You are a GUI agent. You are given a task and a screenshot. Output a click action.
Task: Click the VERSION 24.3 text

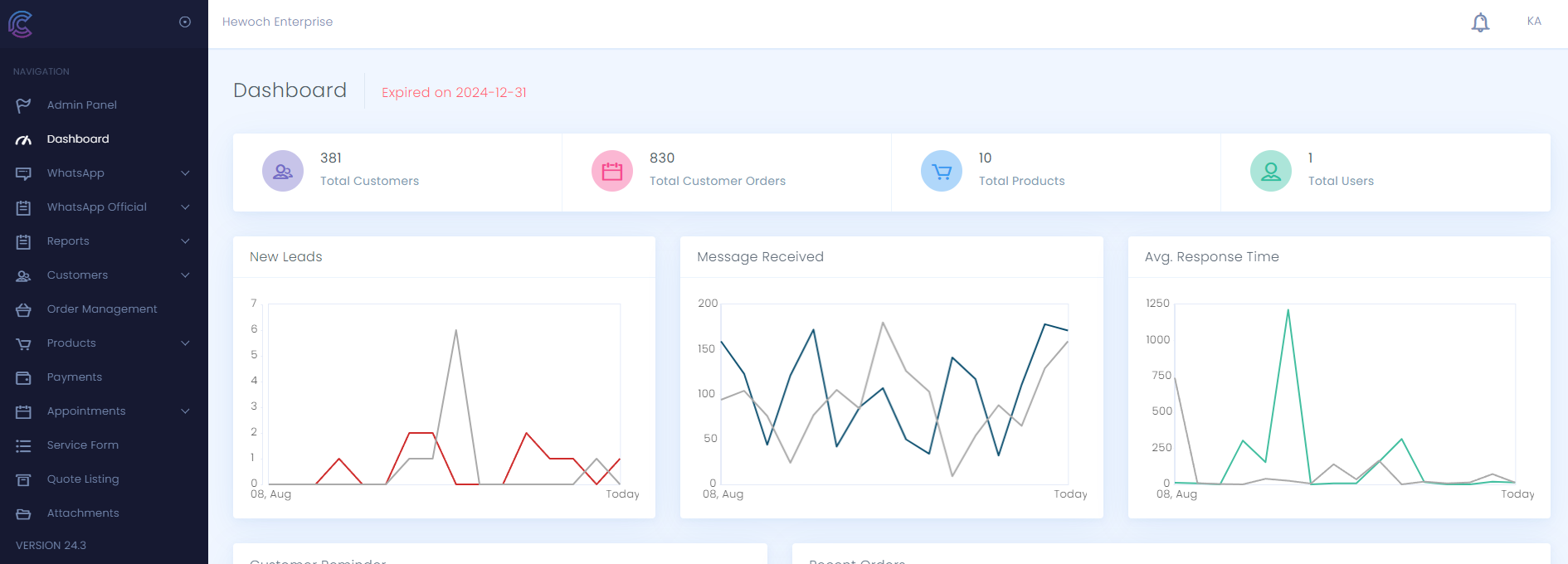pos(51,545)
